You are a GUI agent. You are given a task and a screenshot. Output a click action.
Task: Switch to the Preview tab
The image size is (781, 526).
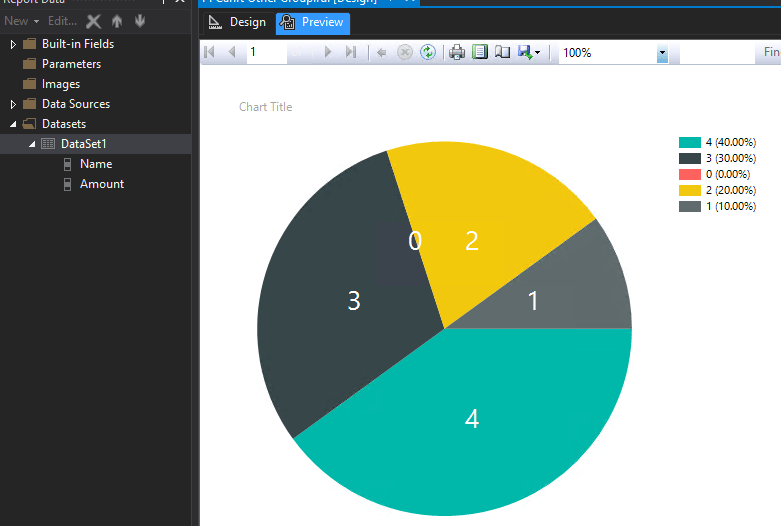[313, 23]
